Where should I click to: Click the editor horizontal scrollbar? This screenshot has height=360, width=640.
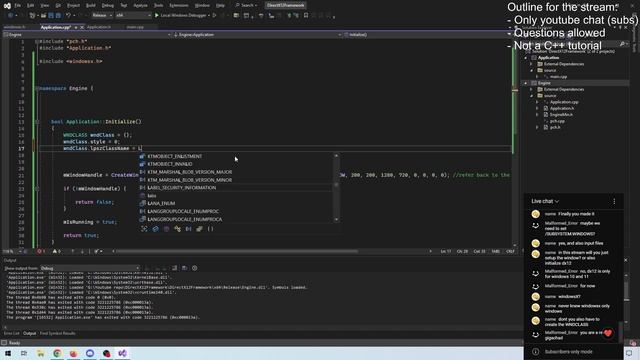tap(237, 251)
